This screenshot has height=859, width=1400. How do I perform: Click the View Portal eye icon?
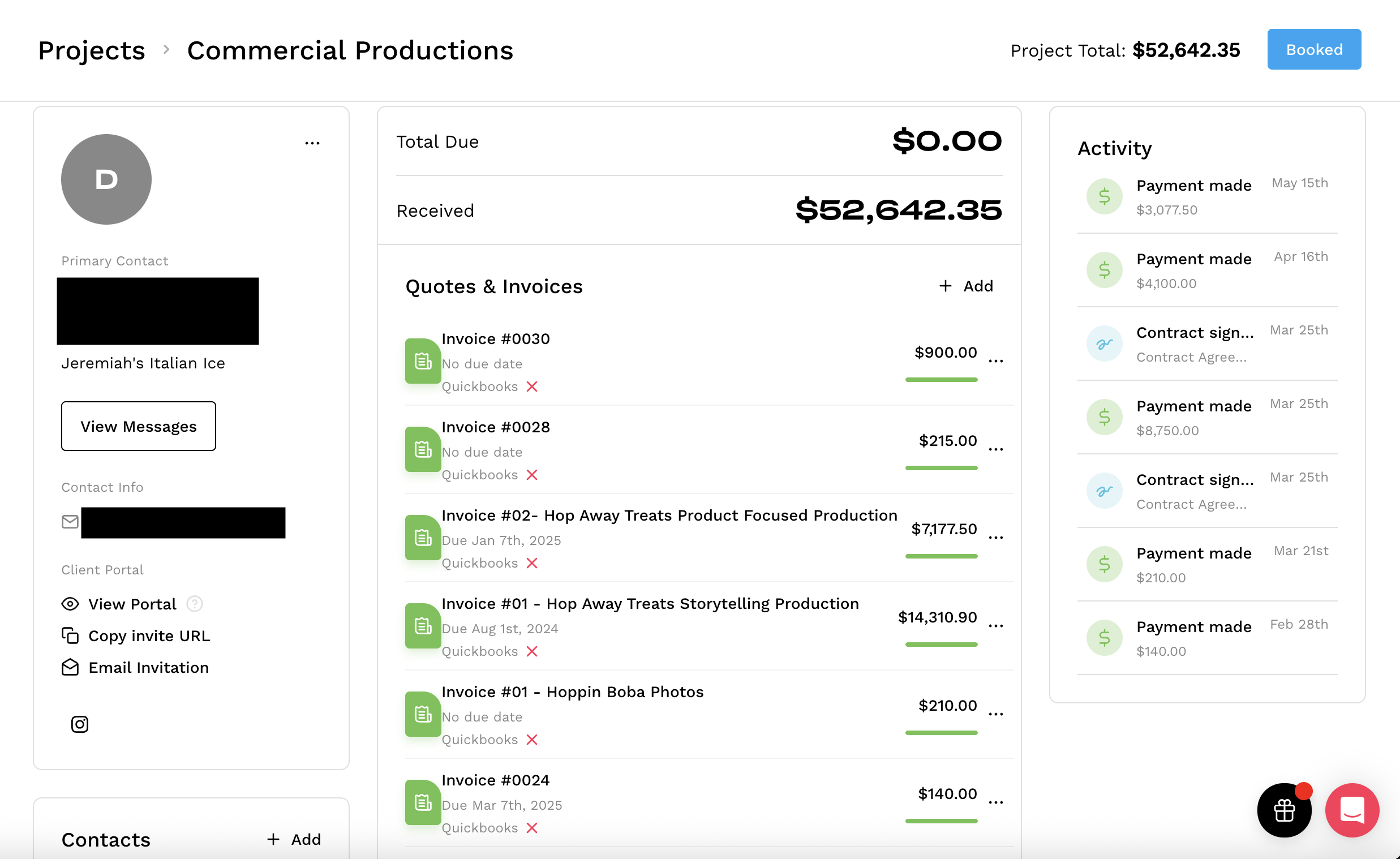[x=70, y=604]
